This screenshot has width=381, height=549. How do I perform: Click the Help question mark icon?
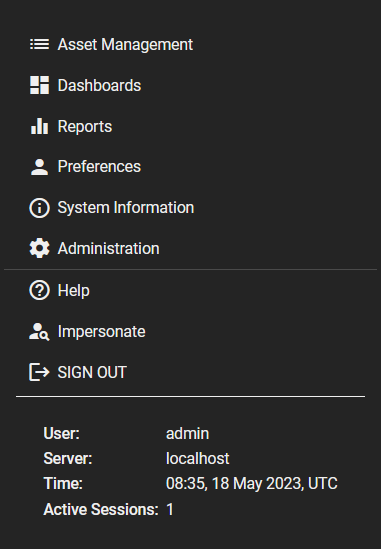point(39,290)
